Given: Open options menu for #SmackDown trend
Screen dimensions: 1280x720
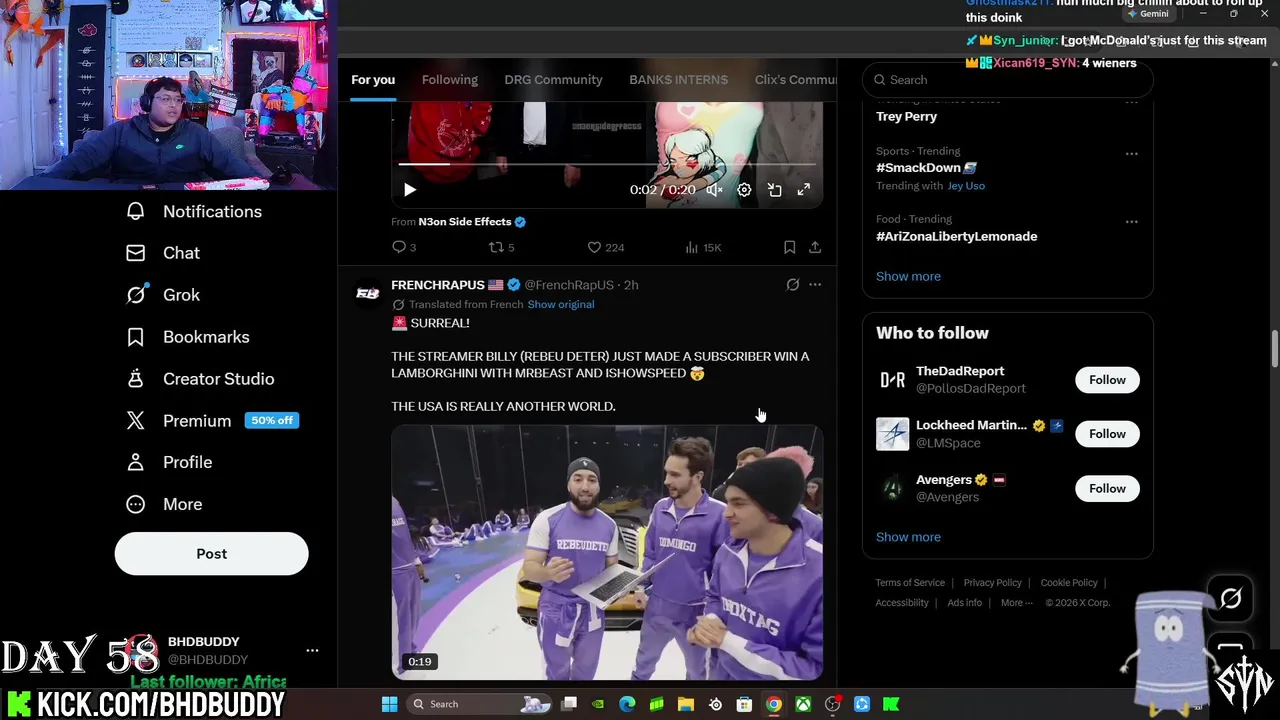Looking at the screenshot, I should [x=1131, y=154].
